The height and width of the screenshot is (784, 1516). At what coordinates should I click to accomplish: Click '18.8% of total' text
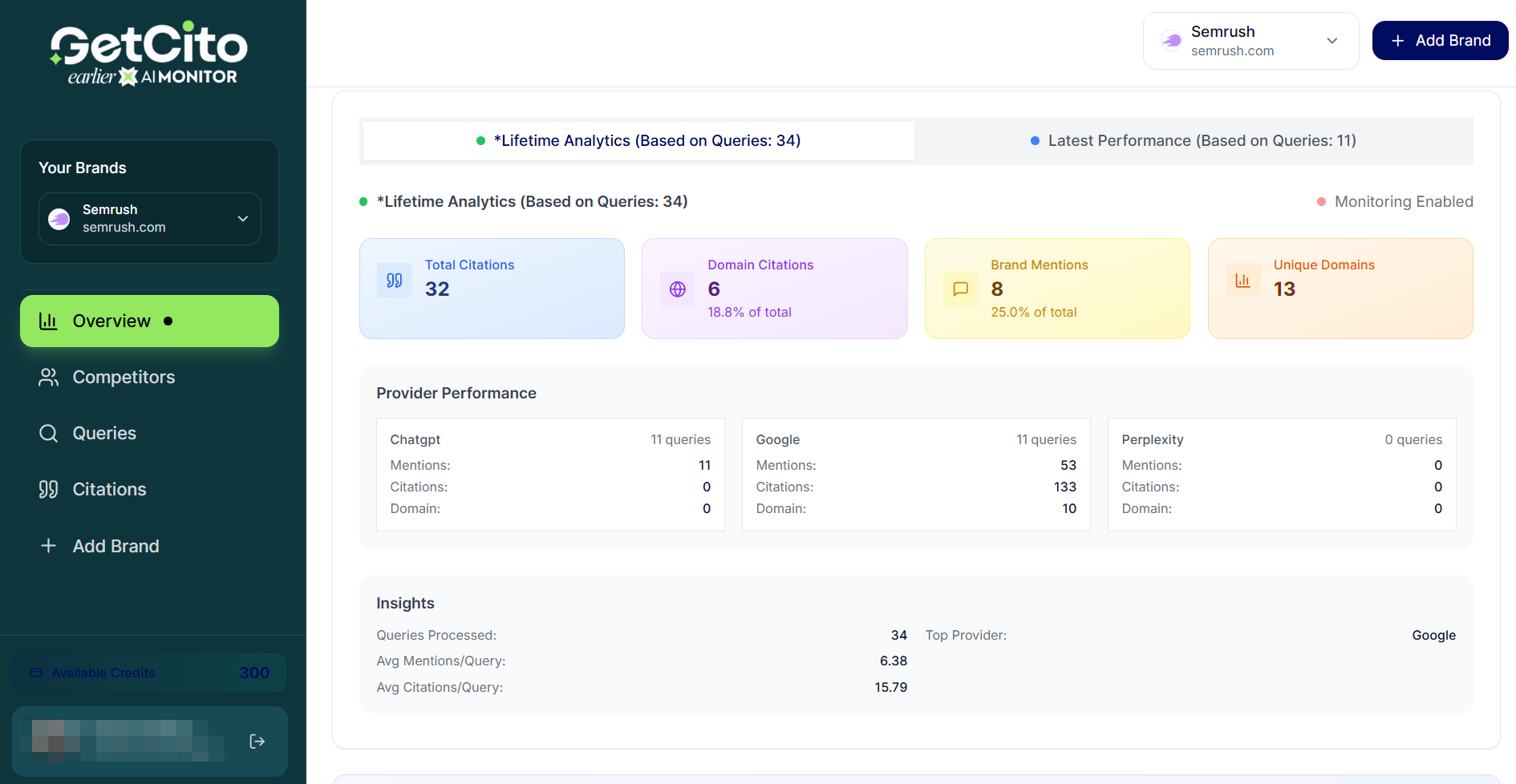pyautogui.click(x=749, y=313)
